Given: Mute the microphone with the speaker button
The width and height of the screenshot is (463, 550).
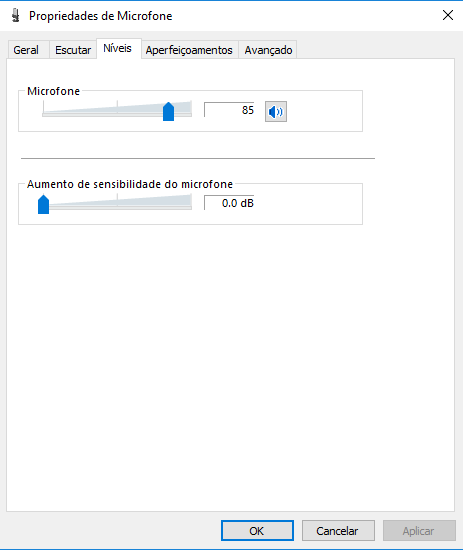Looking at the screenshot, I should click(x=276, y=112).
